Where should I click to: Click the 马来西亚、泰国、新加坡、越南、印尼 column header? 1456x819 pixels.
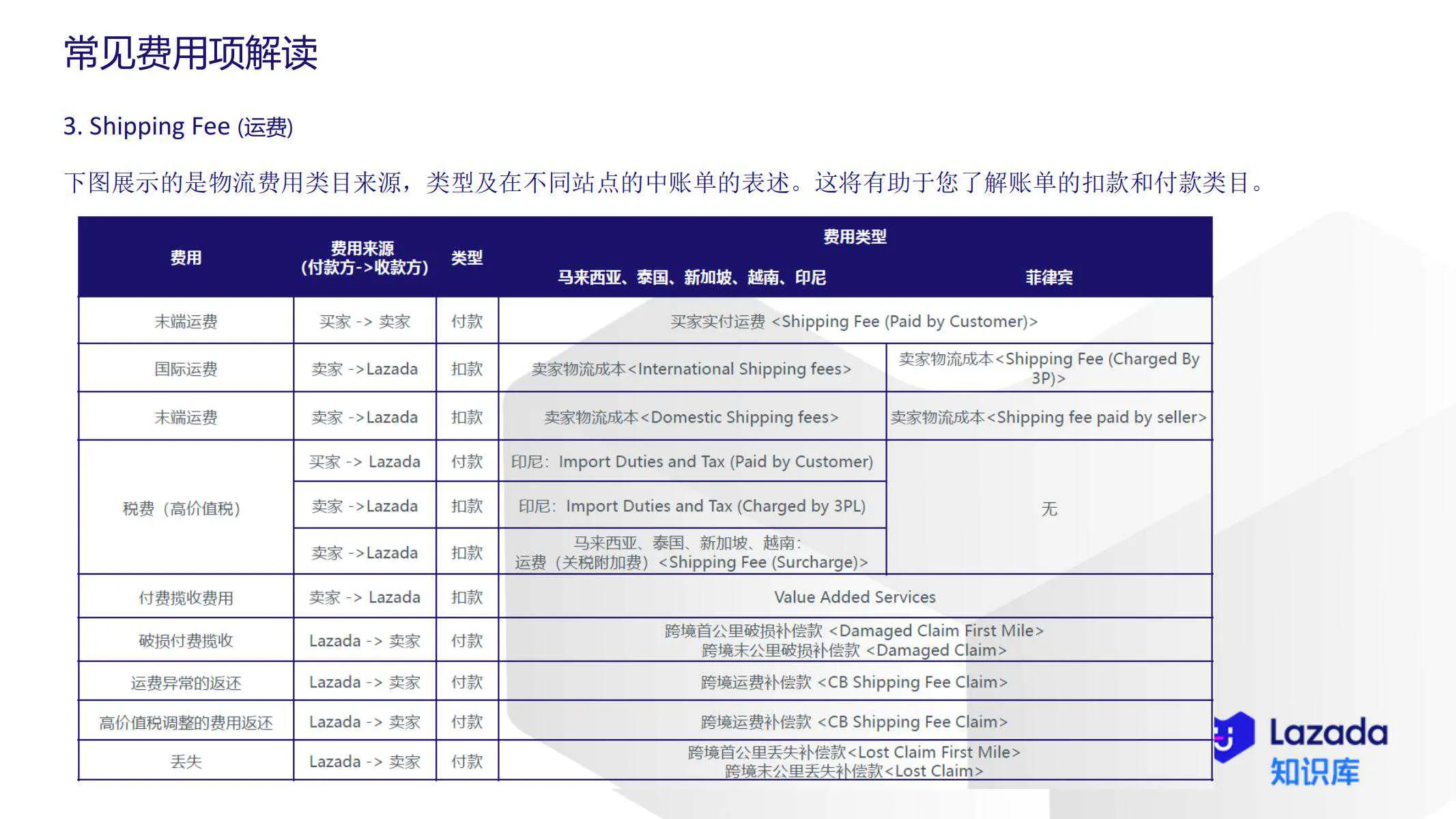tap(691, 278)
